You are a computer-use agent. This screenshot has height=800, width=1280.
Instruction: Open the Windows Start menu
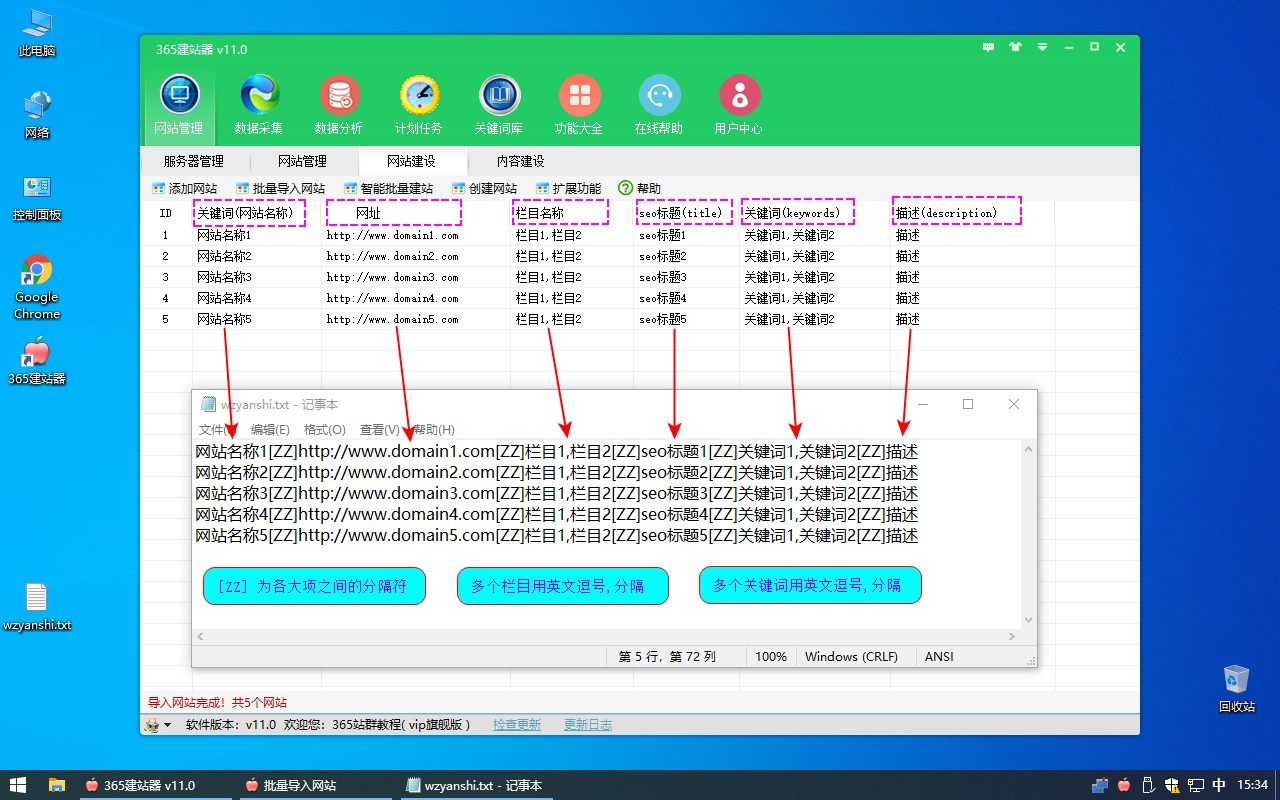point(18,785)
